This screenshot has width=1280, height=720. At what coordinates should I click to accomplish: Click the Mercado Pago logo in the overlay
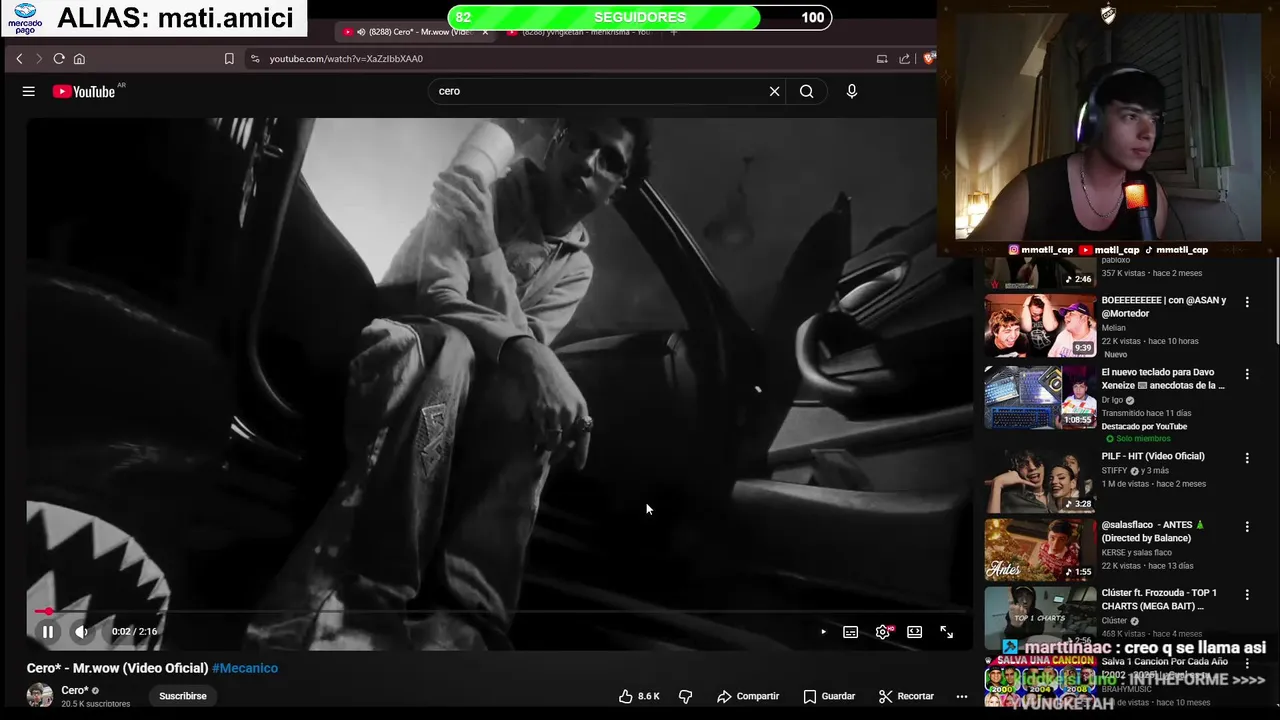click(x=25, y=17)
